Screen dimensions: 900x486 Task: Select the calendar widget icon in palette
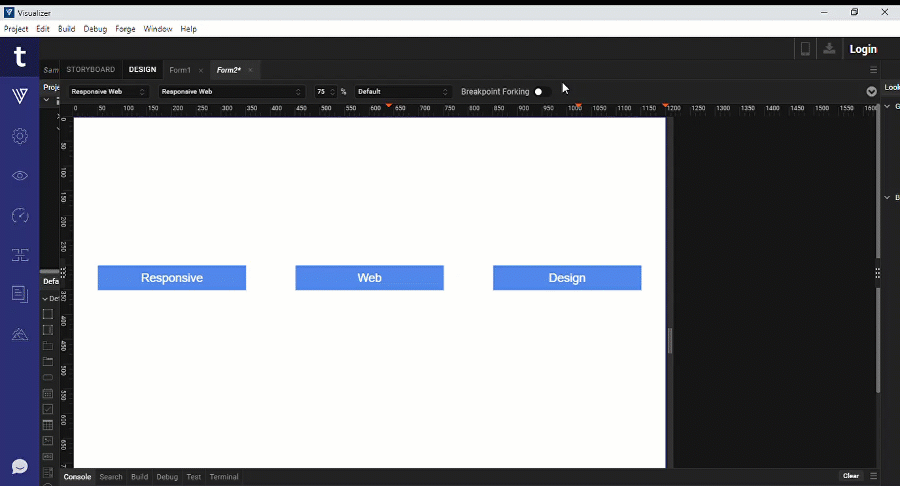[47, 394]
